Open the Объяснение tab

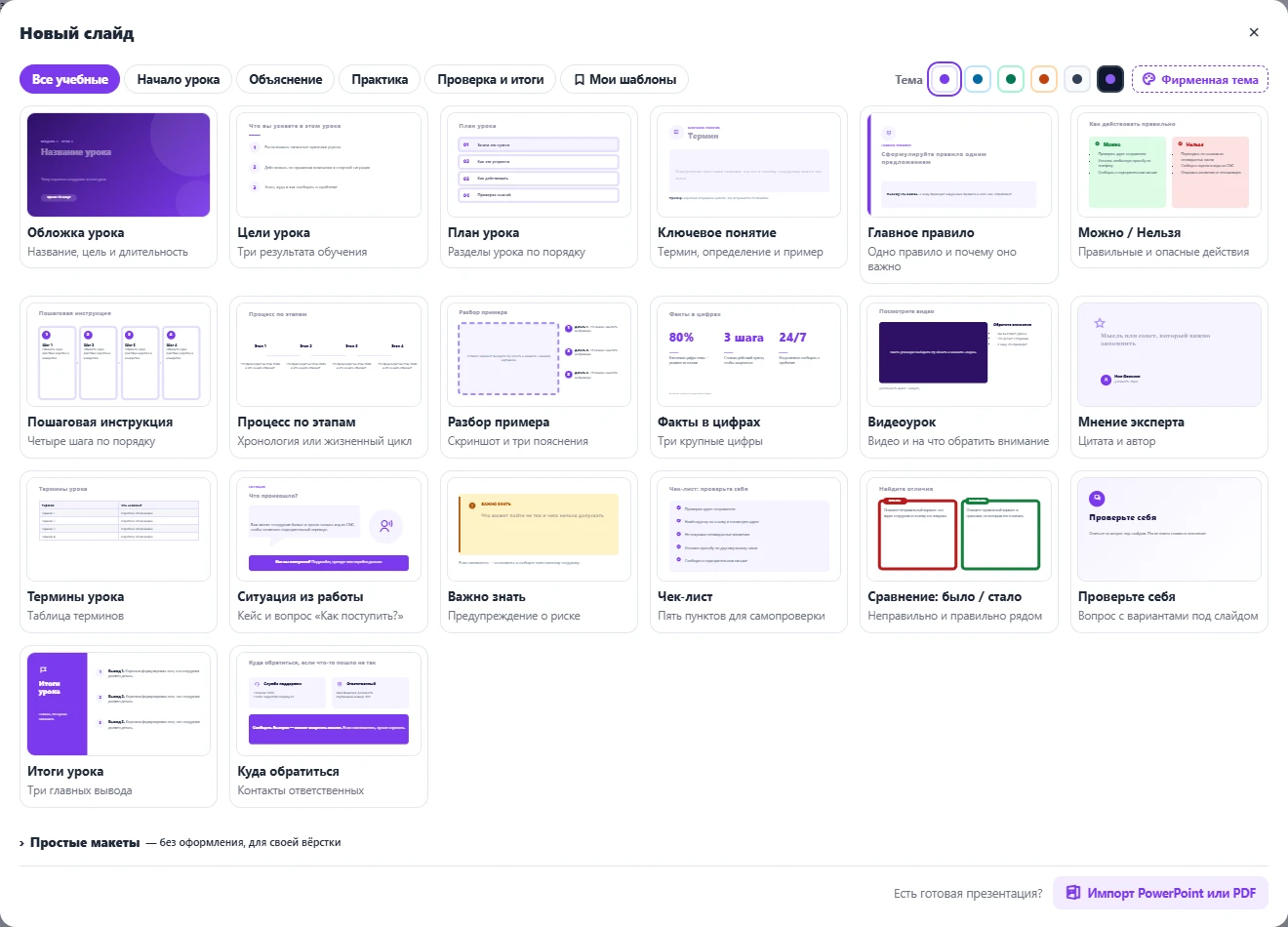[x=286, y=79]
